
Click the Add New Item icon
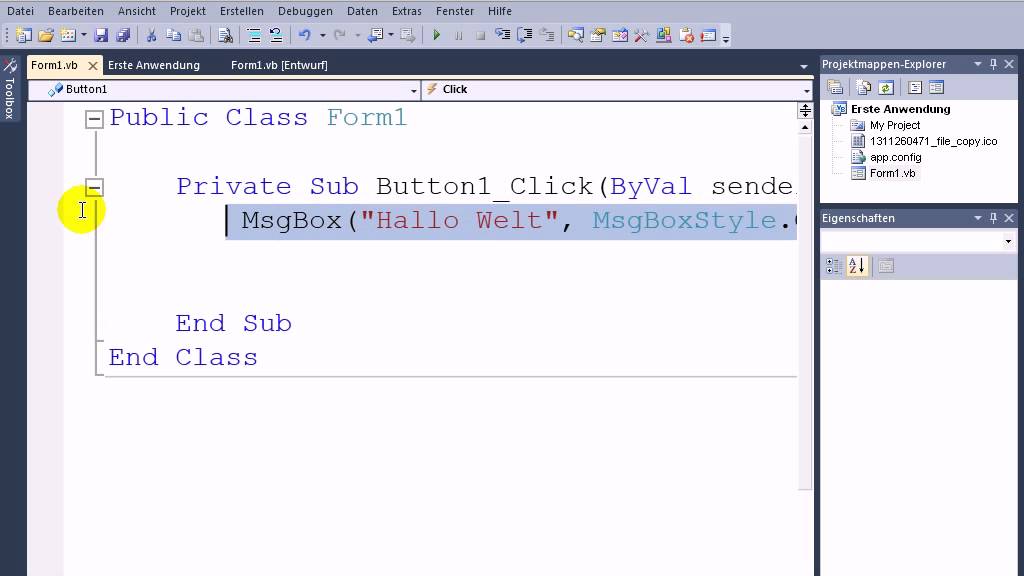[68, 35]
